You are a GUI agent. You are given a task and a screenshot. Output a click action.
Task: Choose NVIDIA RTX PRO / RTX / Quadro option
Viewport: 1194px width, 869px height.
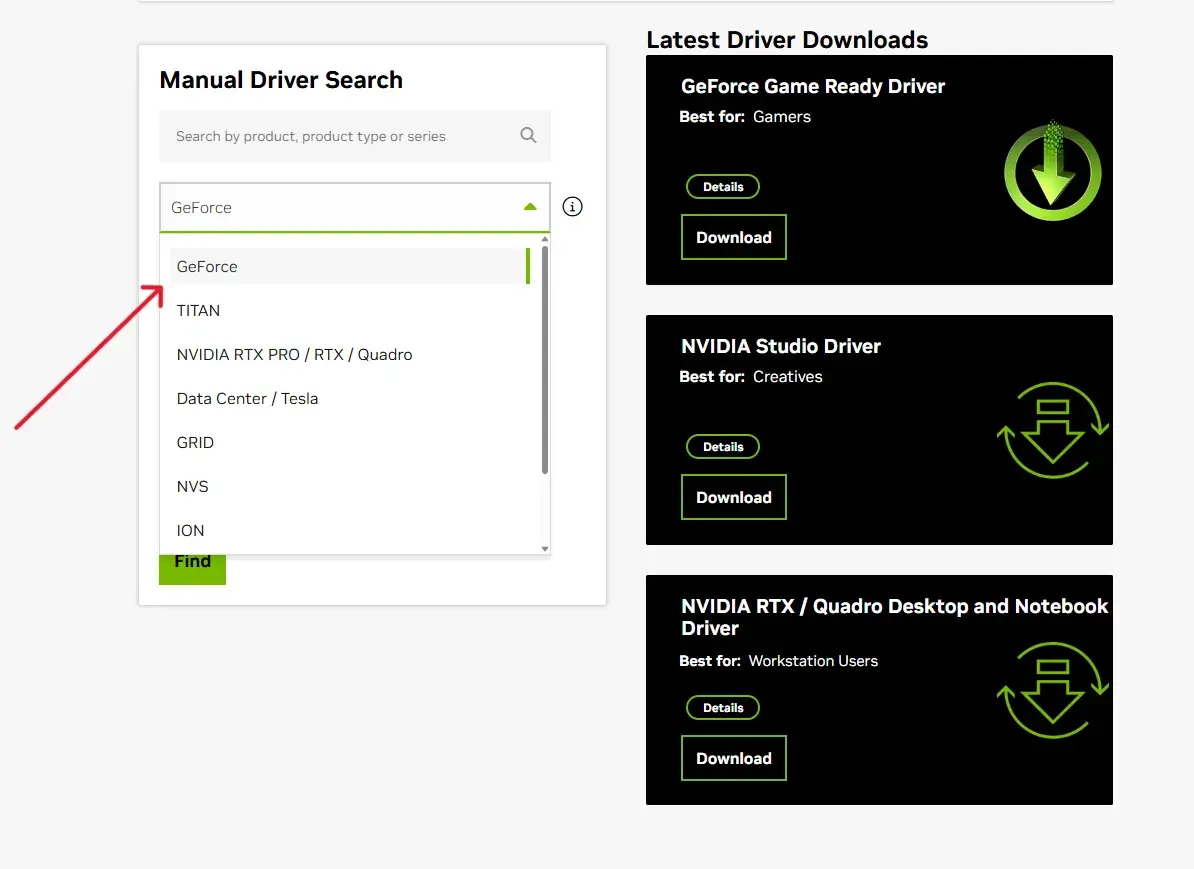point(294,355)
